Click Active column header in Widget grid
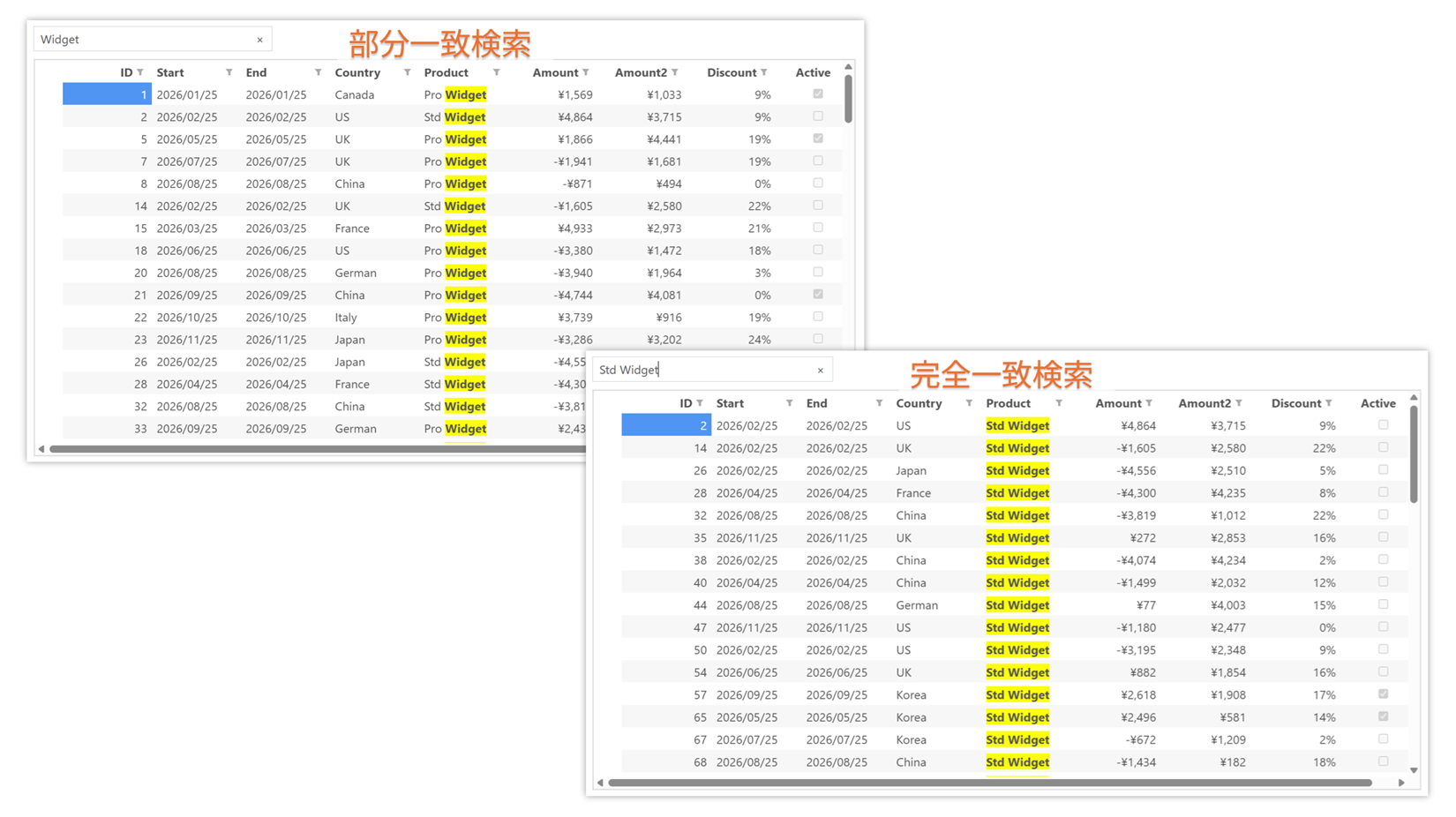Screen dimensions: 1456x817 tap(813, 72)
